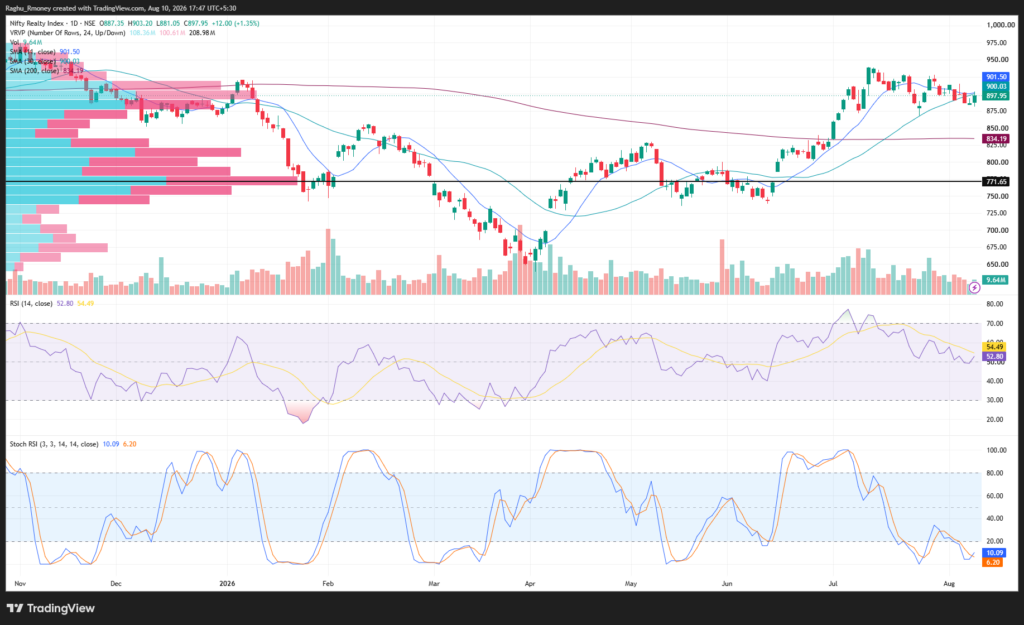Click the 771.65 horizontal line price label
The width and height of the screenshot is (1024, 625).
[x=996, y=182]
